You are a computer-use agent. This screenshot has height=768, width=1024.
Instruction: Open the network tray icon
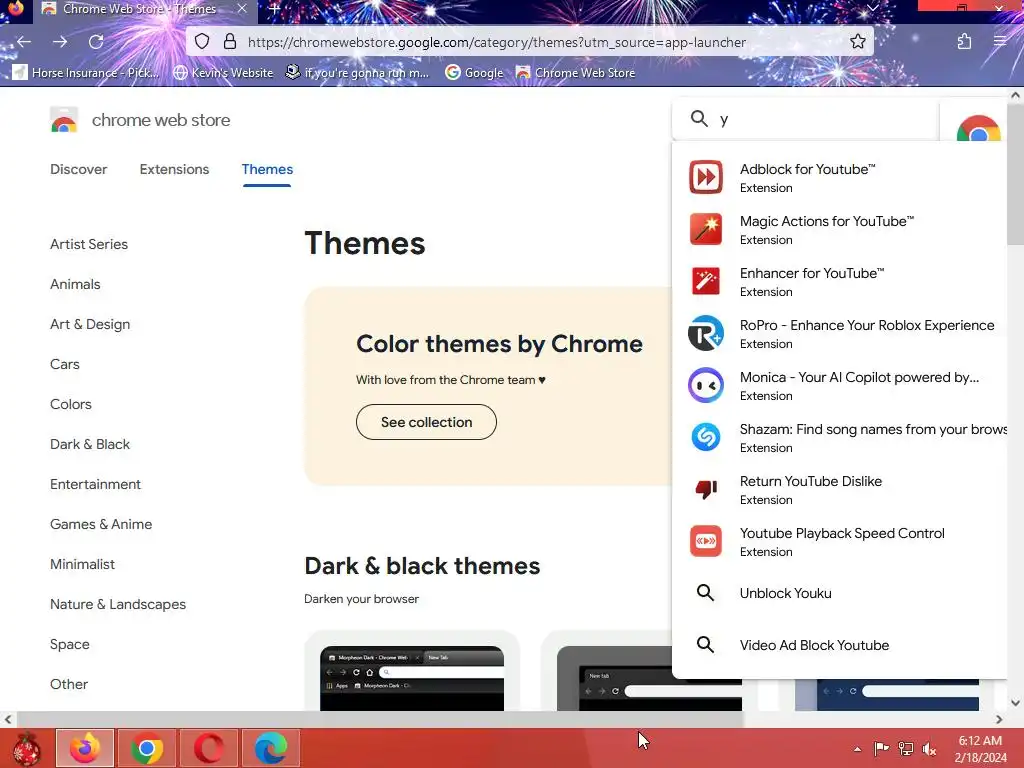(906, 749)
